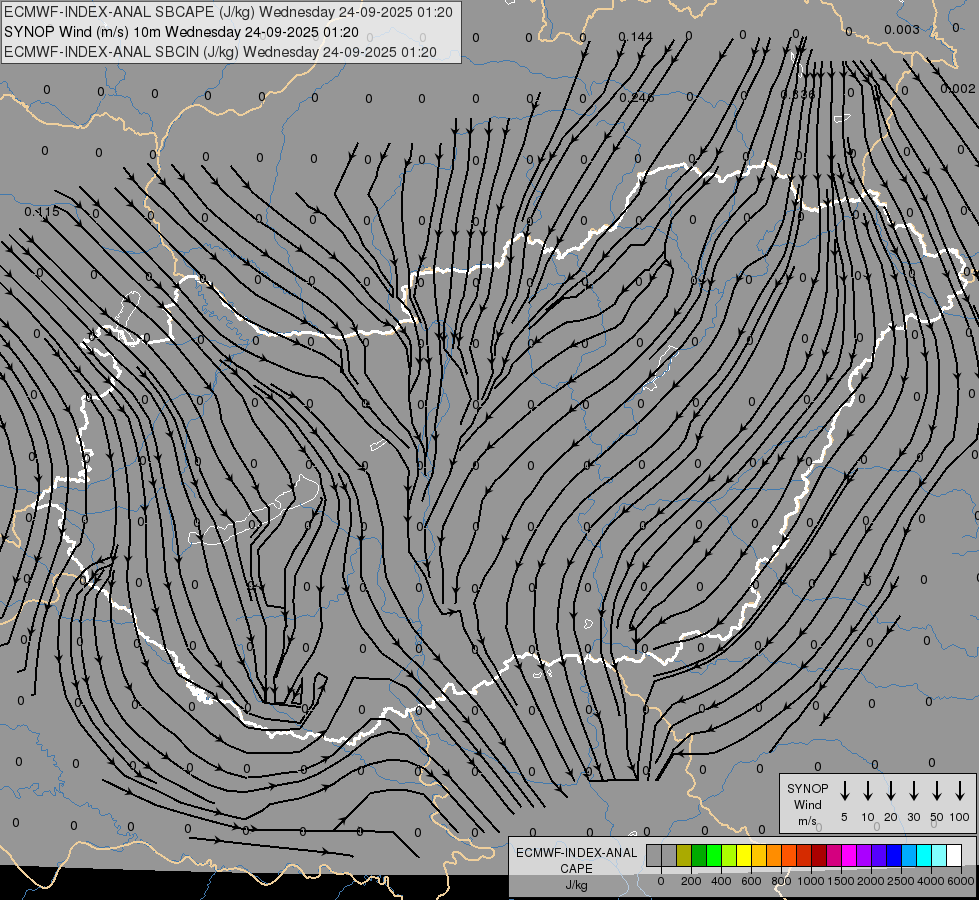Click the SBCAPE title line in header
979x900 pixels.
coord(229,12)
